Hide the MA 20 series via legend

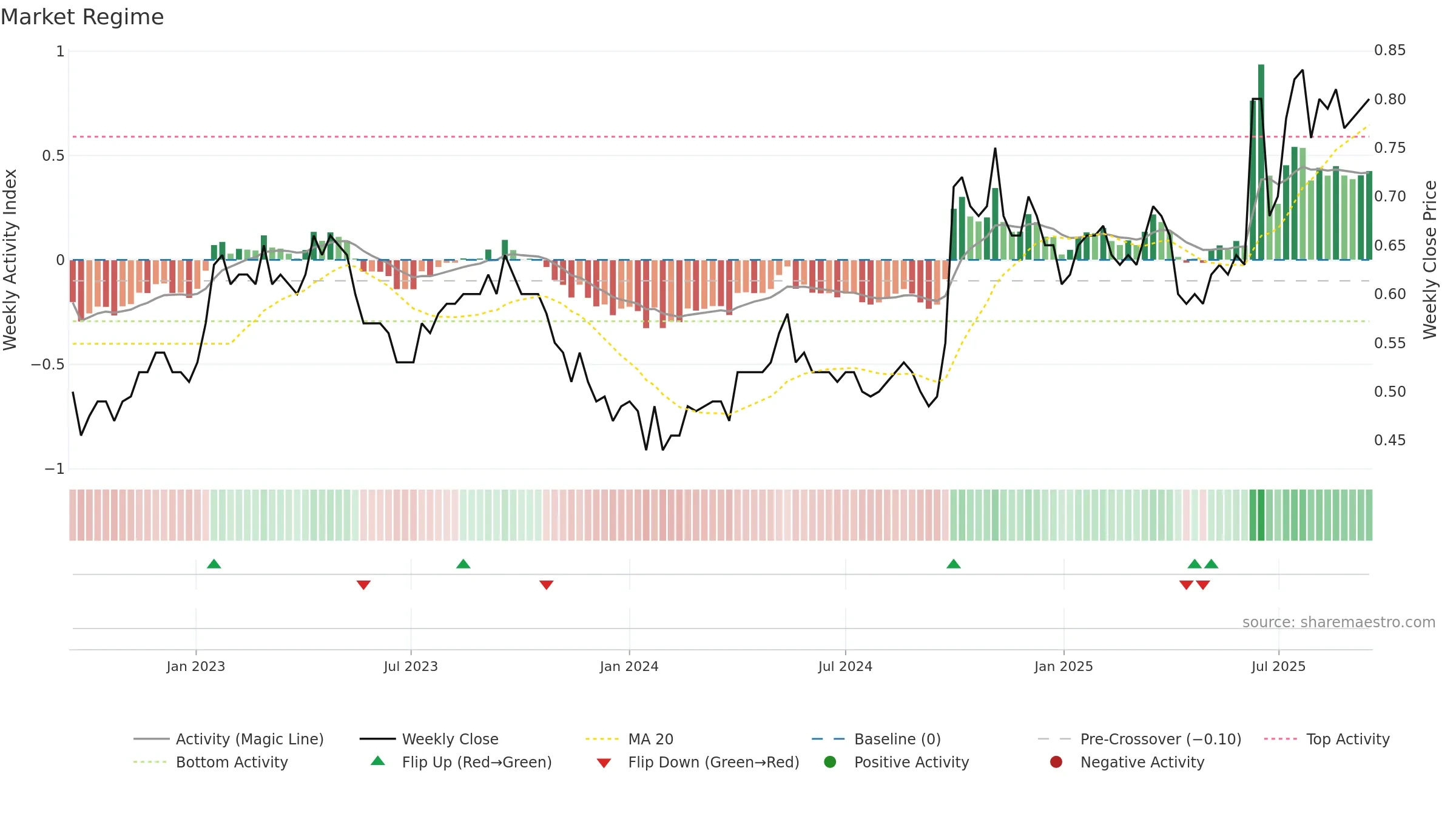coord(629,739)
